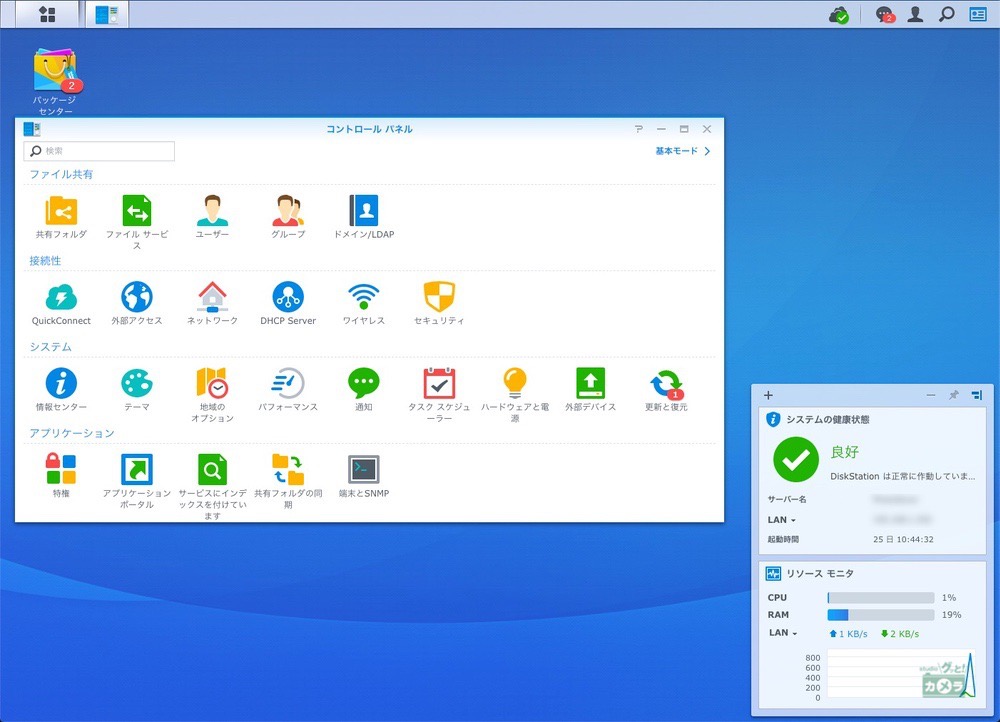Click the 起動時間 value 25 日 10:44:32

[x=903, y=540]
